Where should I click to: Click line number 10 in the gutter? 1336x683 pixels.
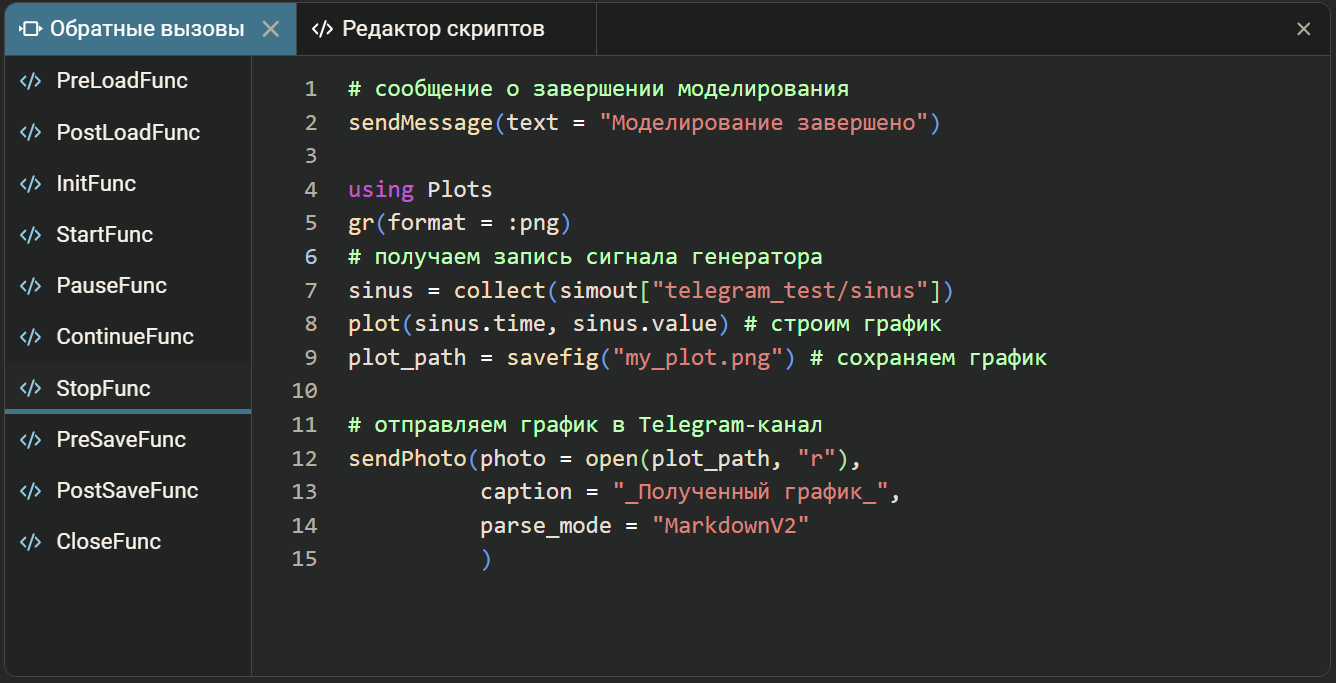[304, 390]
